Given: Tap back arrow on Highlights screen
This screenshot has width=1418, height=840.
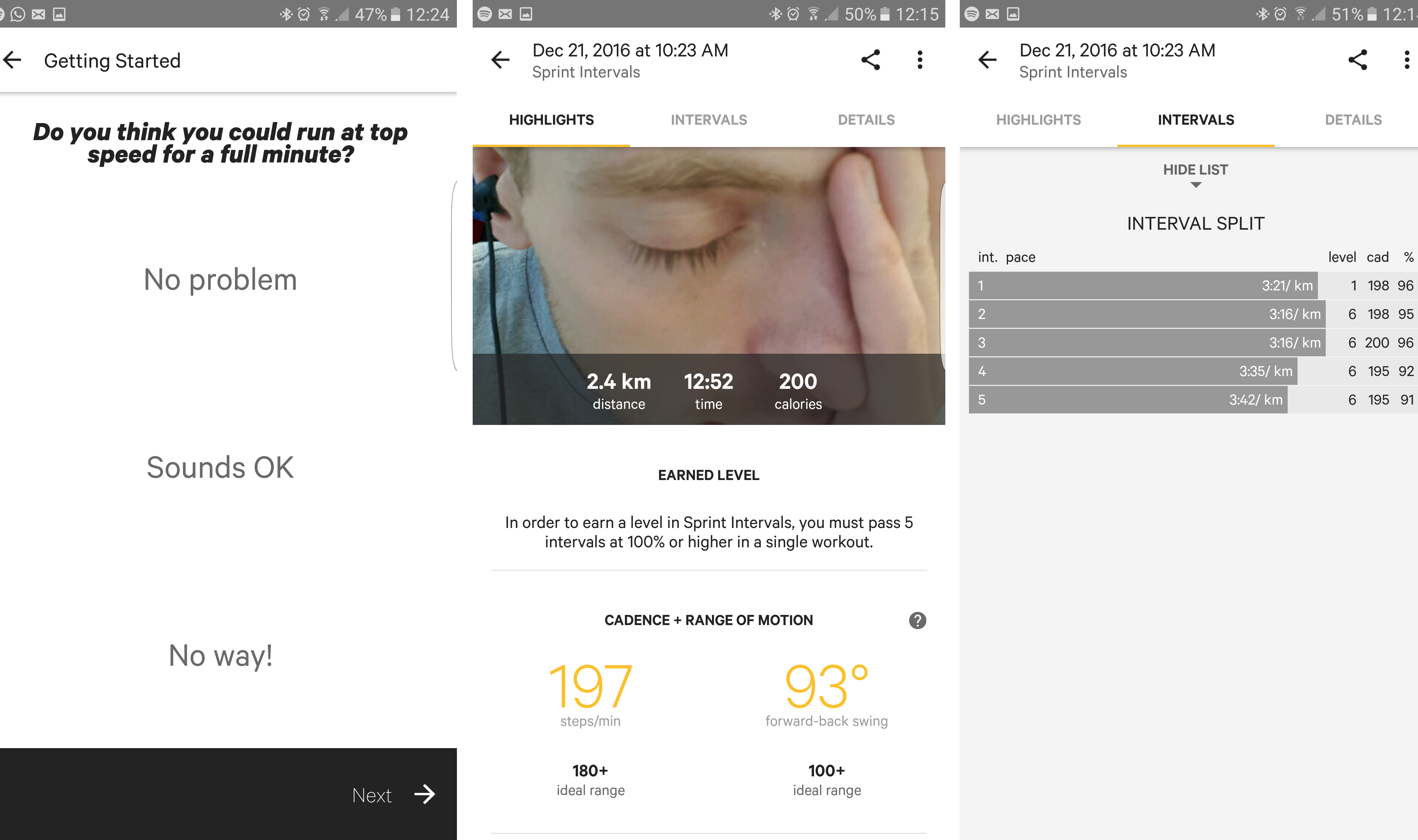Looking at the screenshot, I should [501, 60].
